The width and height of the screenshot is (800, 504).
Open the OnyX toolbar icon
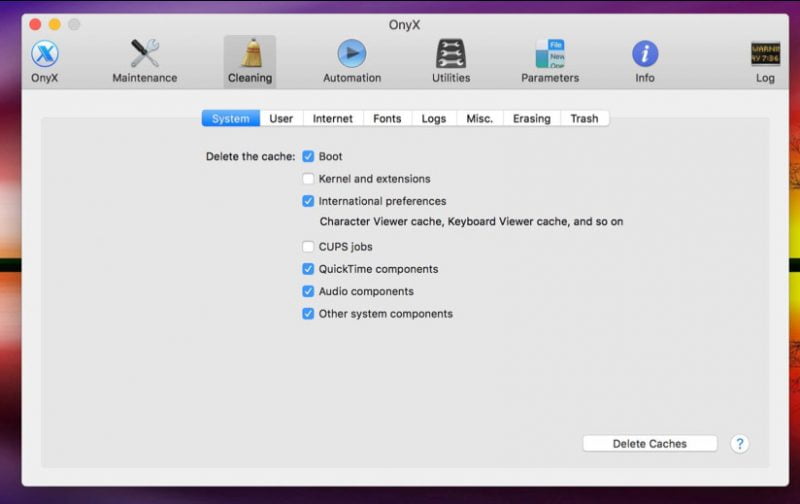coord(45,54)
